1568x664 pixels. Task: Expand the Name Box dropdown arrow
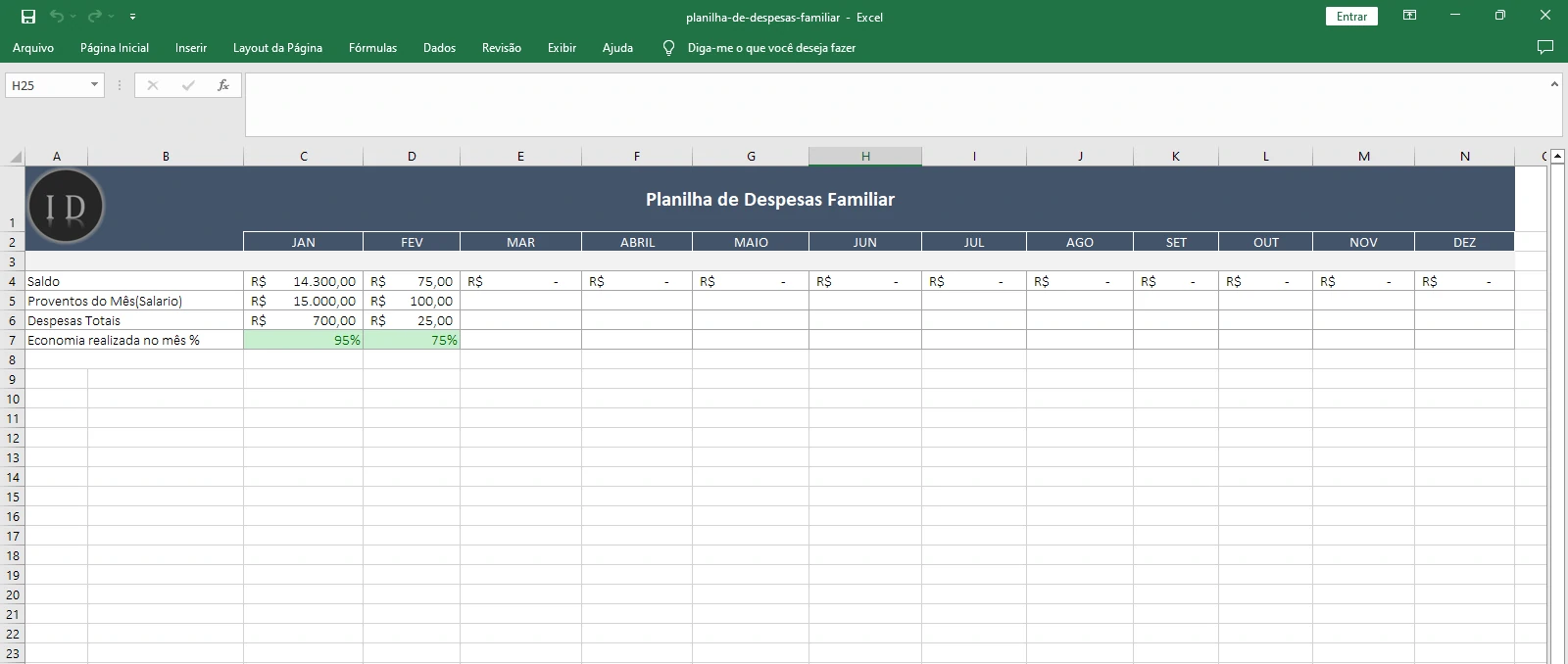[94, 85]
